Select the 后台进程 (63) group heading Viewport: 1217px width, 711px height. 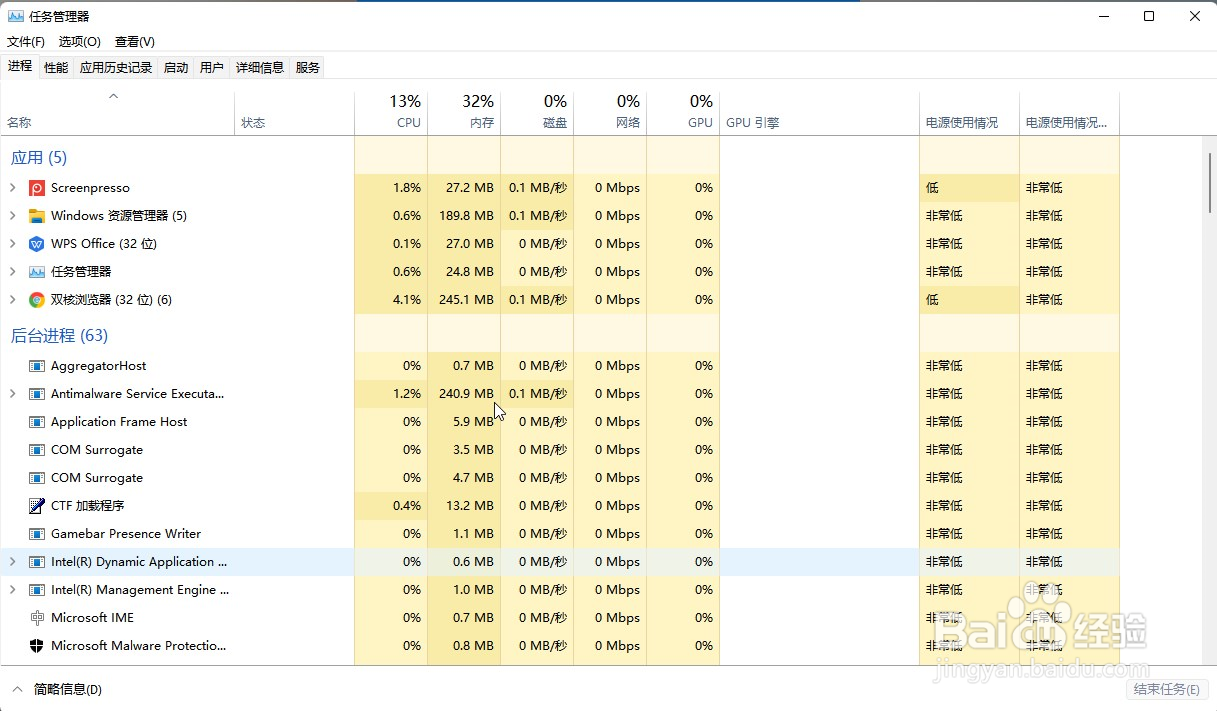coord(59,336)
